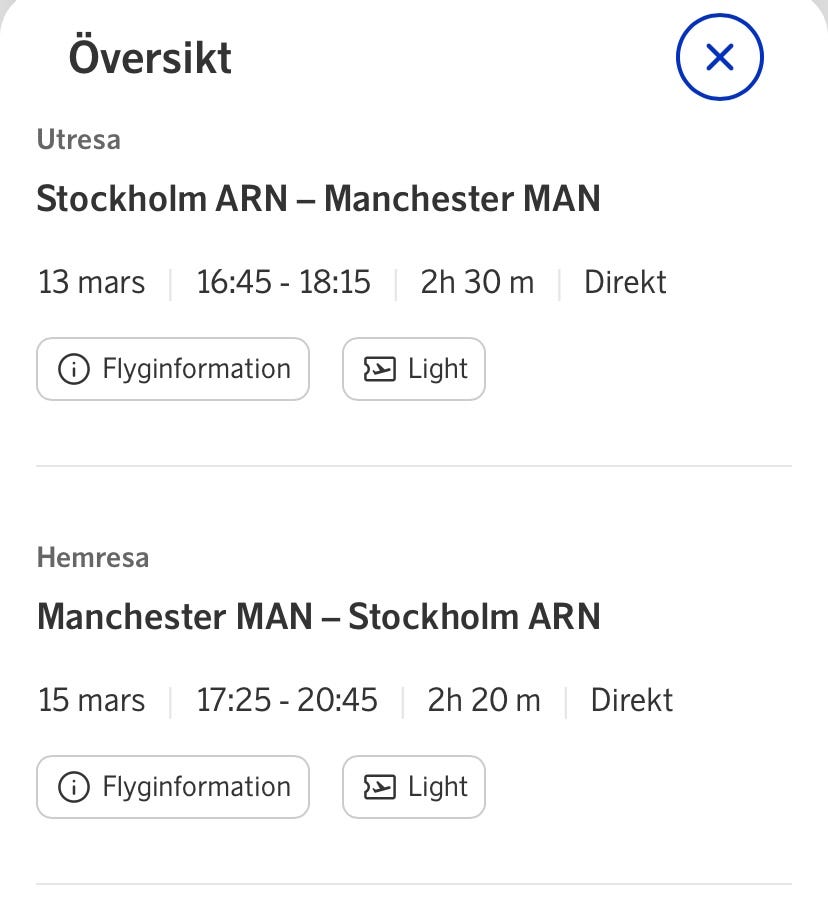This screenshot has height=905, width=828.
Task: Click the ticket icon in the Utresa Light button
Action: [379, 369]
